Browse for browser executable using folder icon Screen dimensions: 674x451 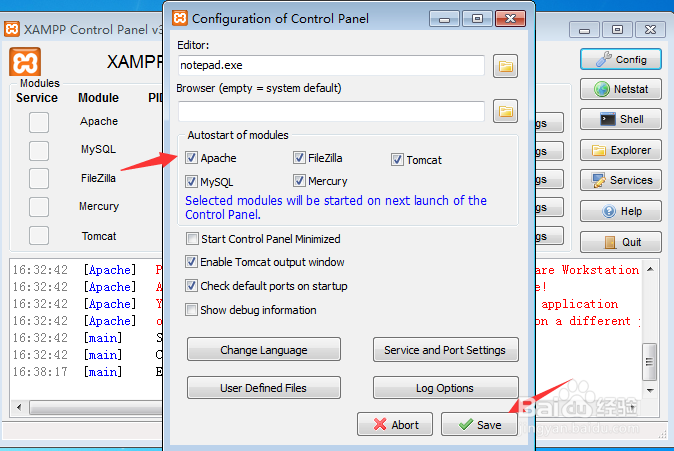click(505, 112)
